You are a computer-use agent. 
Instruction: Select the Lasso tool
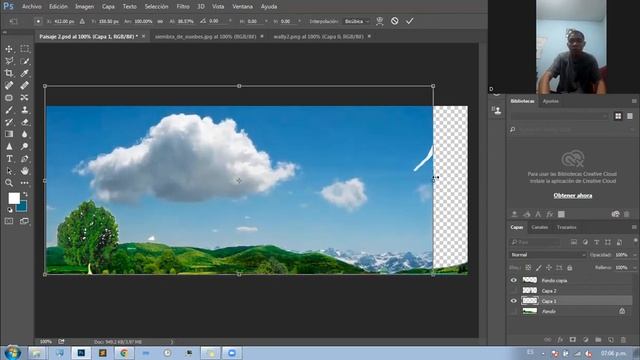tap(9, 61)
